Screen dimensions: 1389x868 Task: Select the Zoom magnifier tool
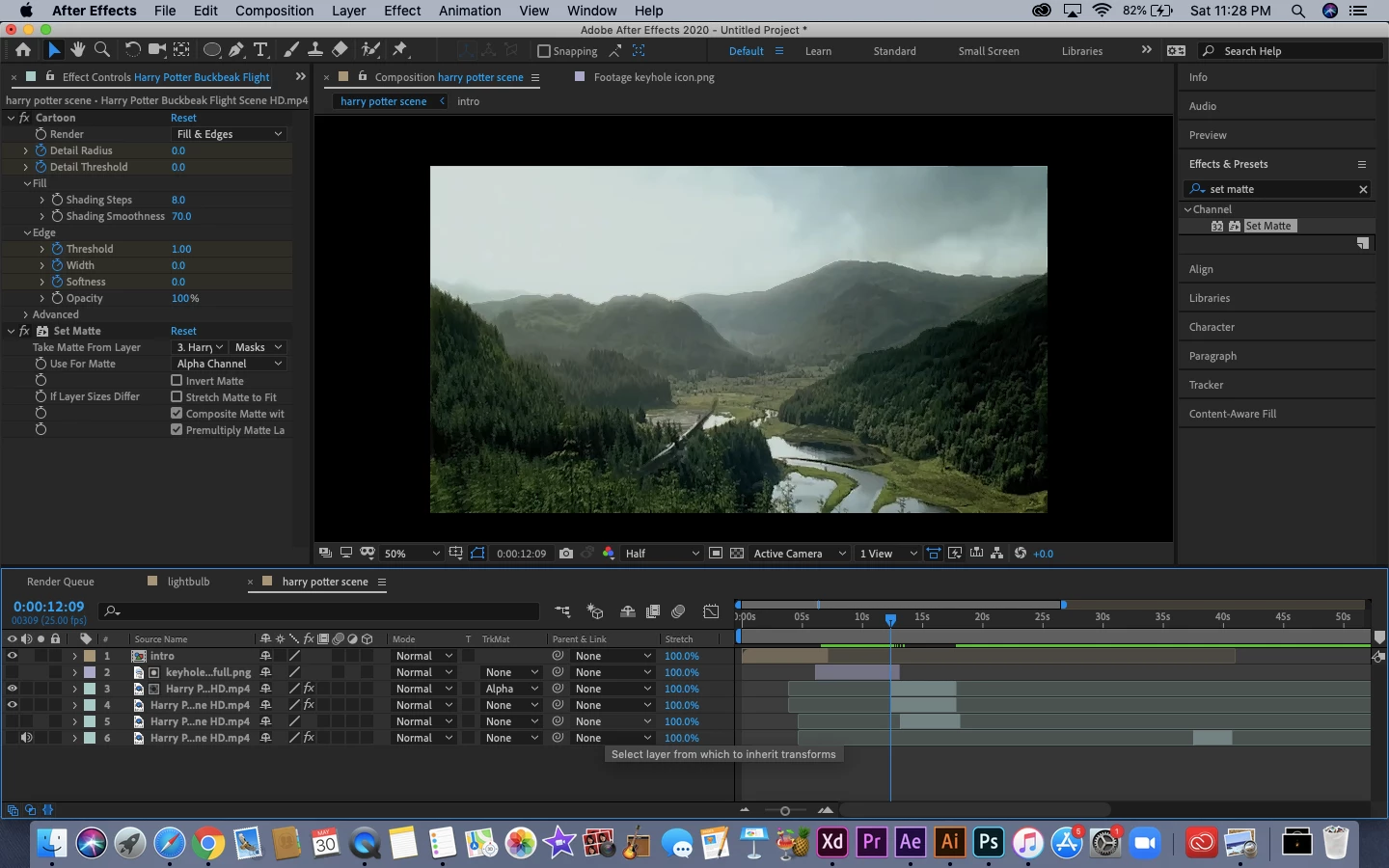tap(101, 50)
